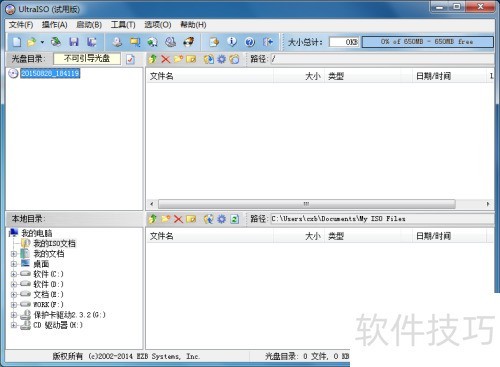Click Extract icon in disc toolbar
The width and height of the screenshot is (500, 367).
coord(209,59)
